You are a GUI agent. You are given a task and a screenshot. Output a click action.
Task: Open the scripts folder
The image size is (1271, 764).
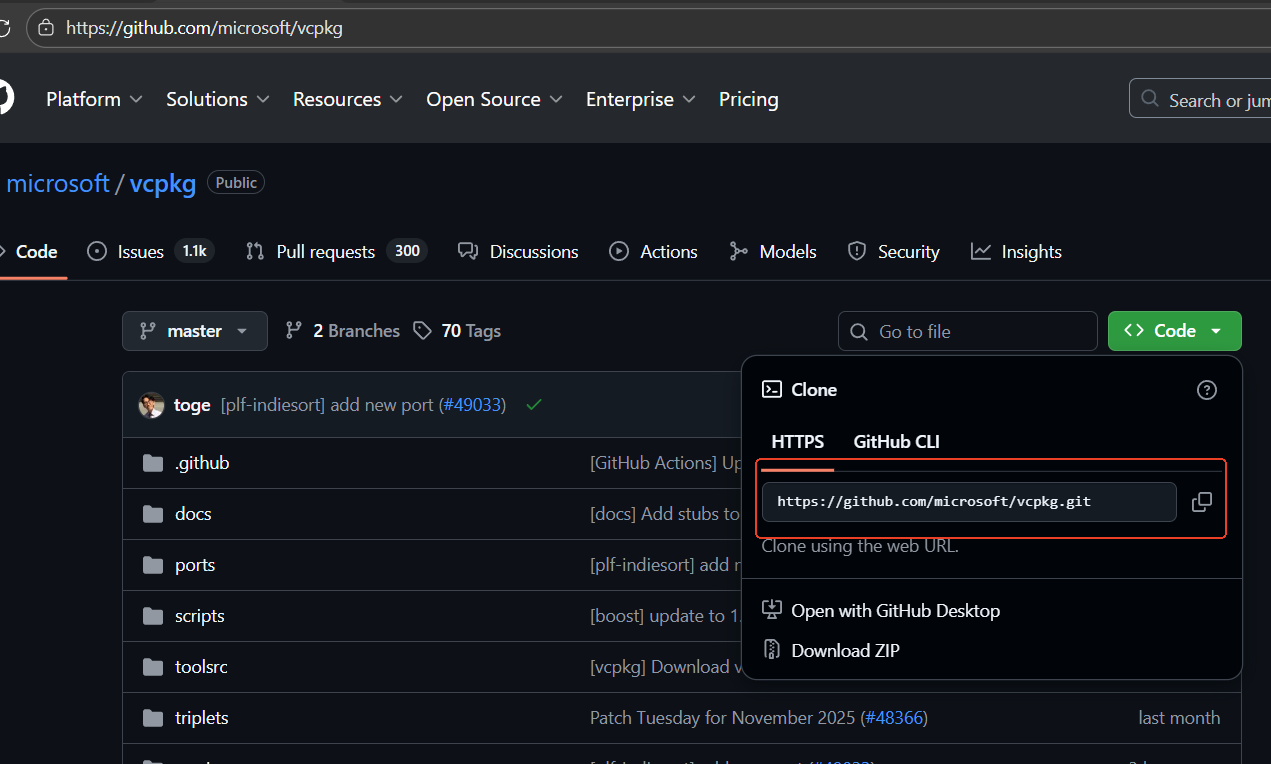click(x=199, y=616)
